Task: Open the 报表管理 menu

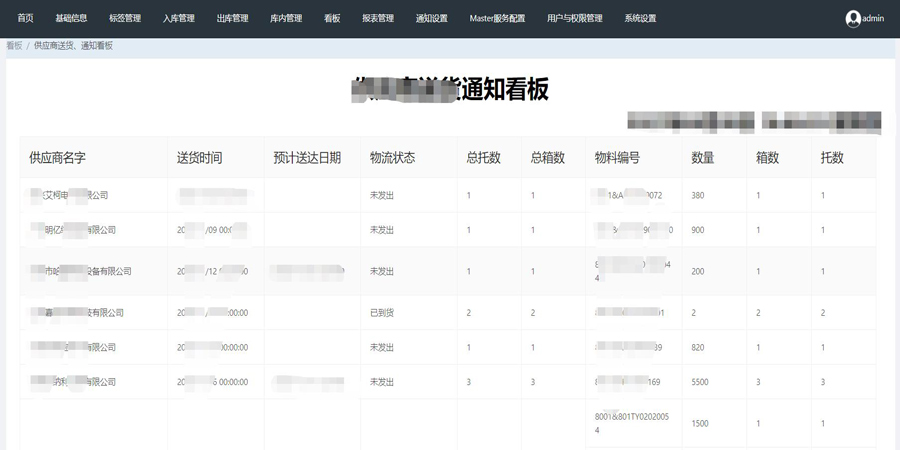Action: [x=378, y=18]
